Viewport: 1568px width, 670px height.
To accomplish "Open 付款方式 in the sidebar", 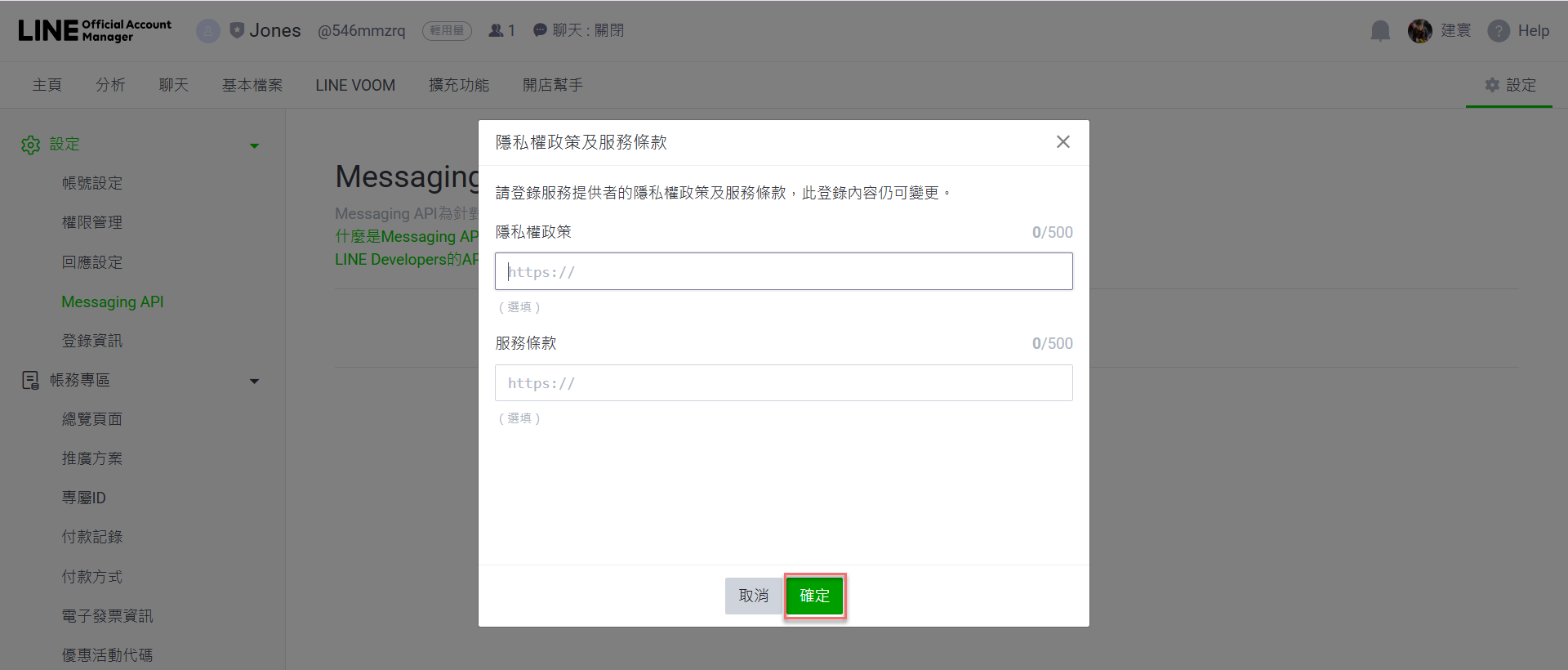I will click(92, 577).
